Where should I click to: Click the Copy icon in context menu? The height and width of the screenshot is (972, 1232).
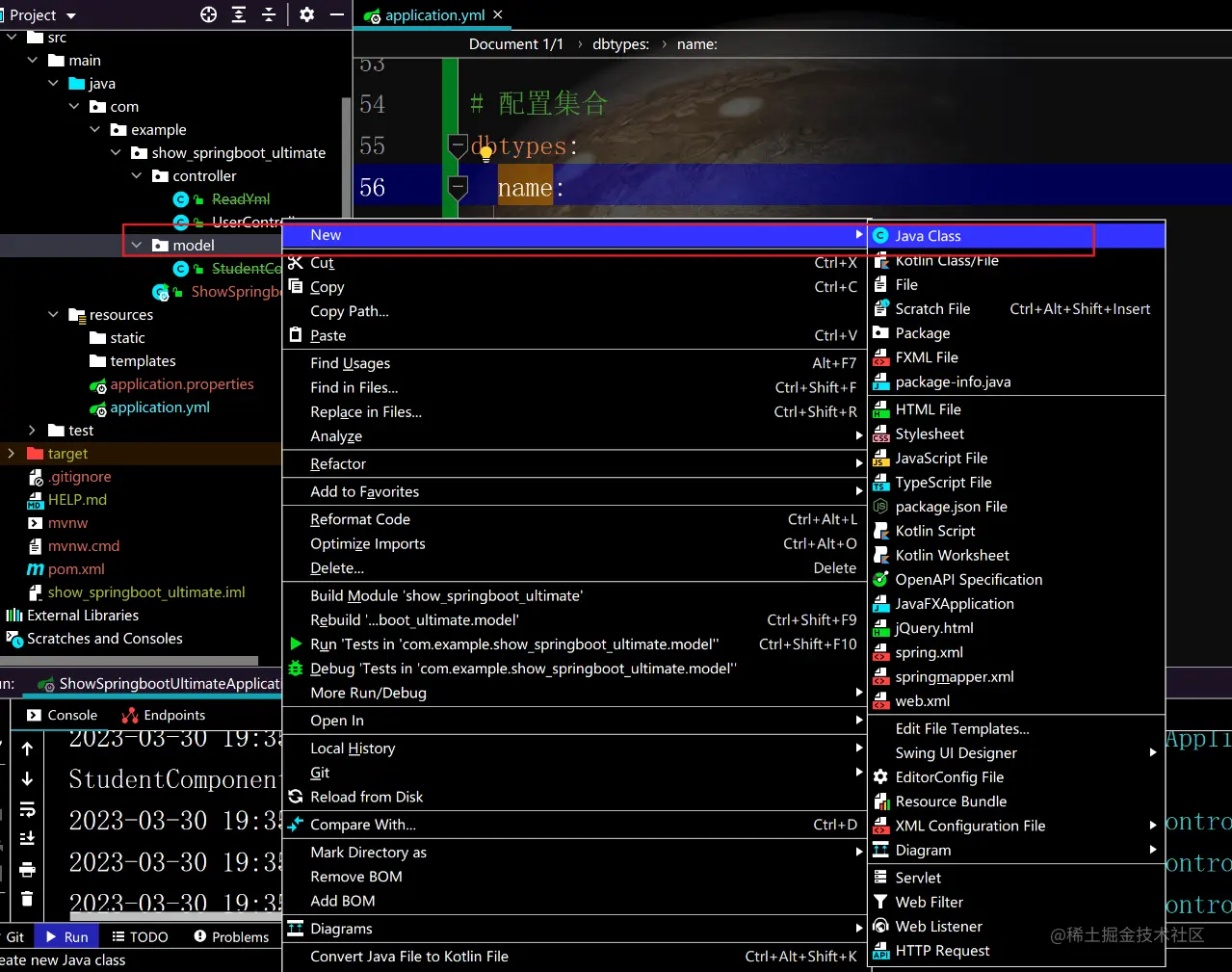pyautogui.click(x=296, y=286)
